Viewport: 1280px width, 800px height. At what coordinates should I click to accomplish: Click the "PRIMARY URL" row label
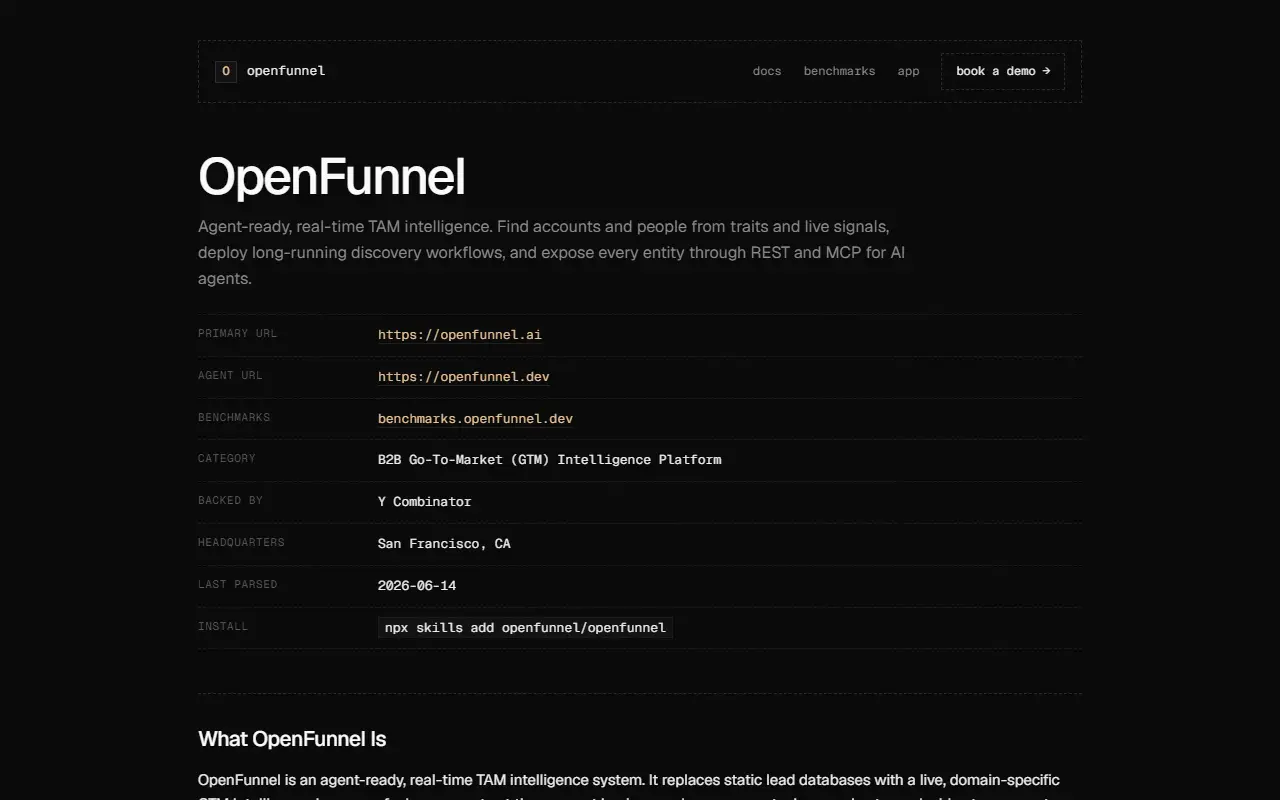coord(237,333)
